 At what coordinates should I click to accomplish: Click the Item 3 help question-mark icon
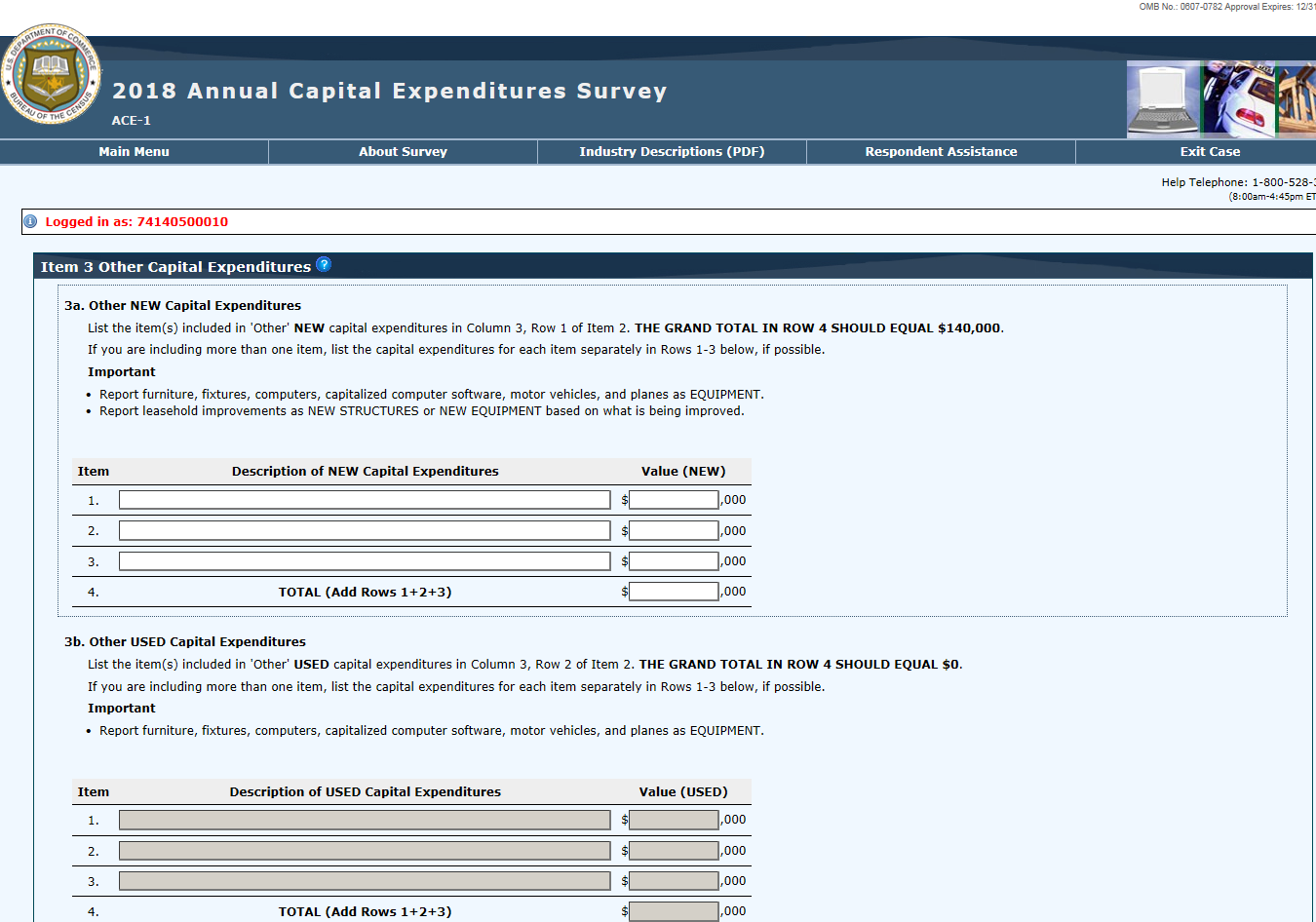324,264
